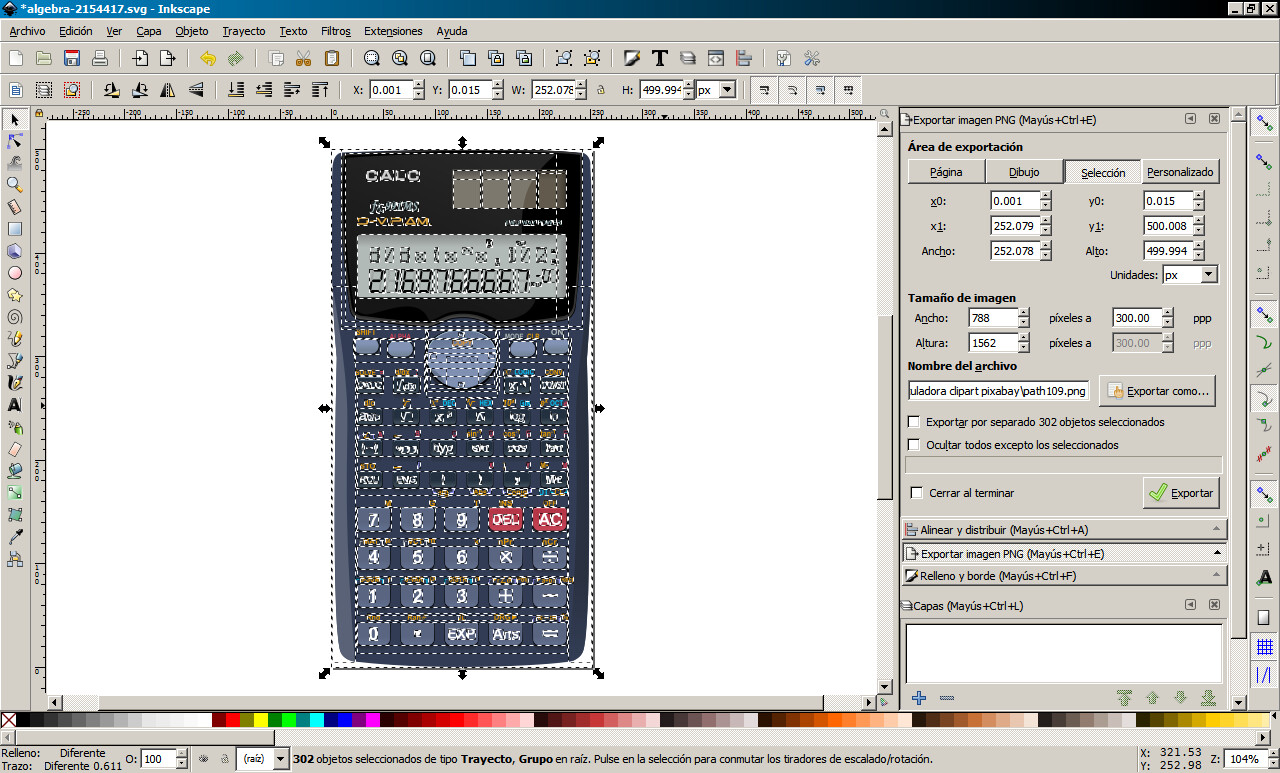Open the Filtros menu
Viewport: 1280px width, 773px height.
[335, 31]
